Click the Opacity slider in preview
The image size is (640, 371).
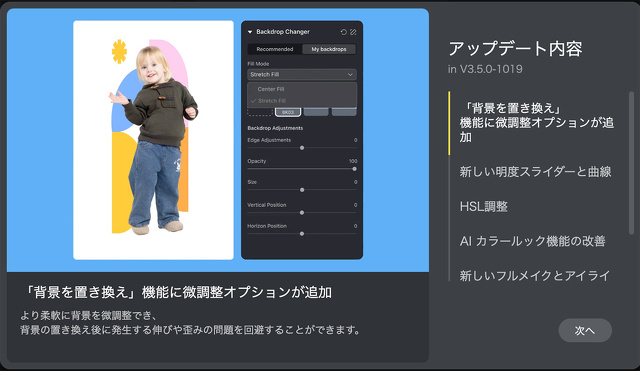(302, 169)
